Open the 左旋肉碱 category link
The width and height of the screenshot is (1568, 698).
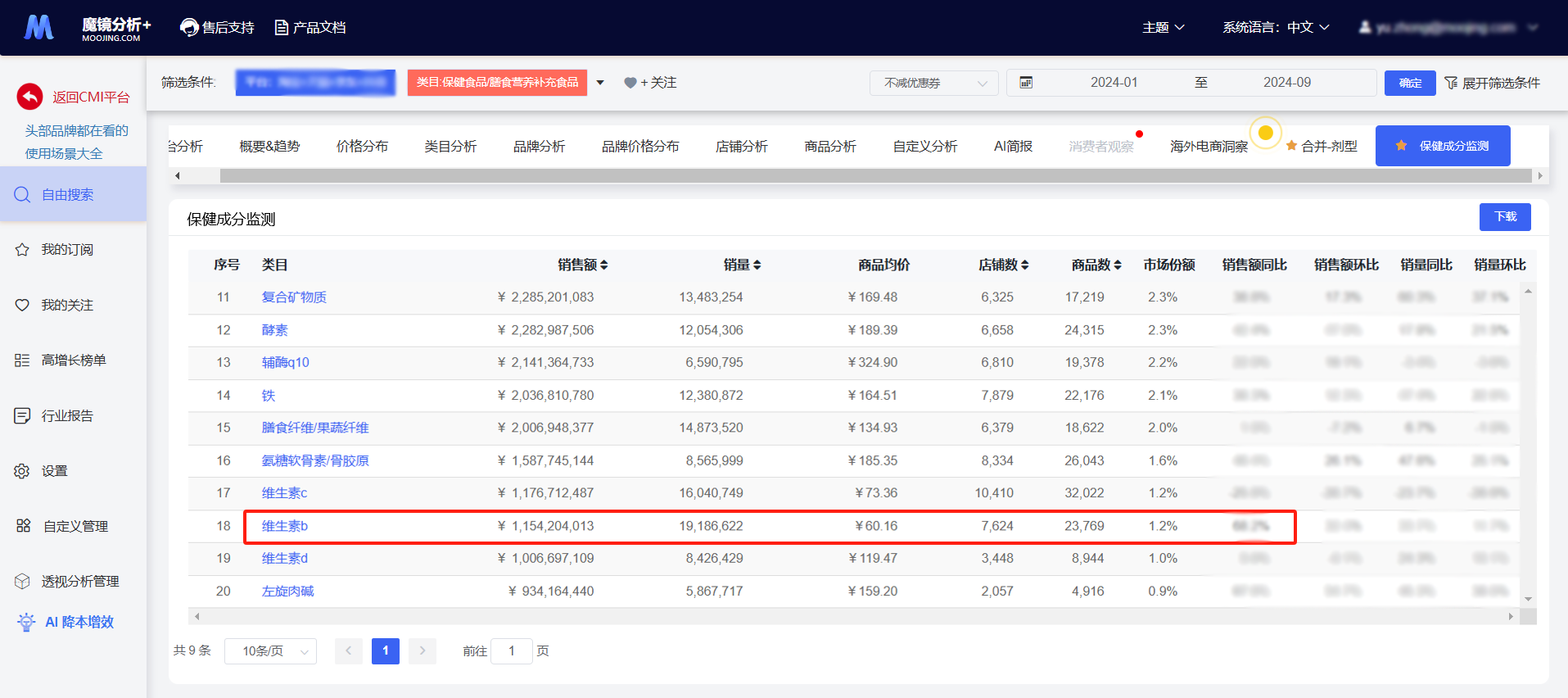tap(287, 591)
